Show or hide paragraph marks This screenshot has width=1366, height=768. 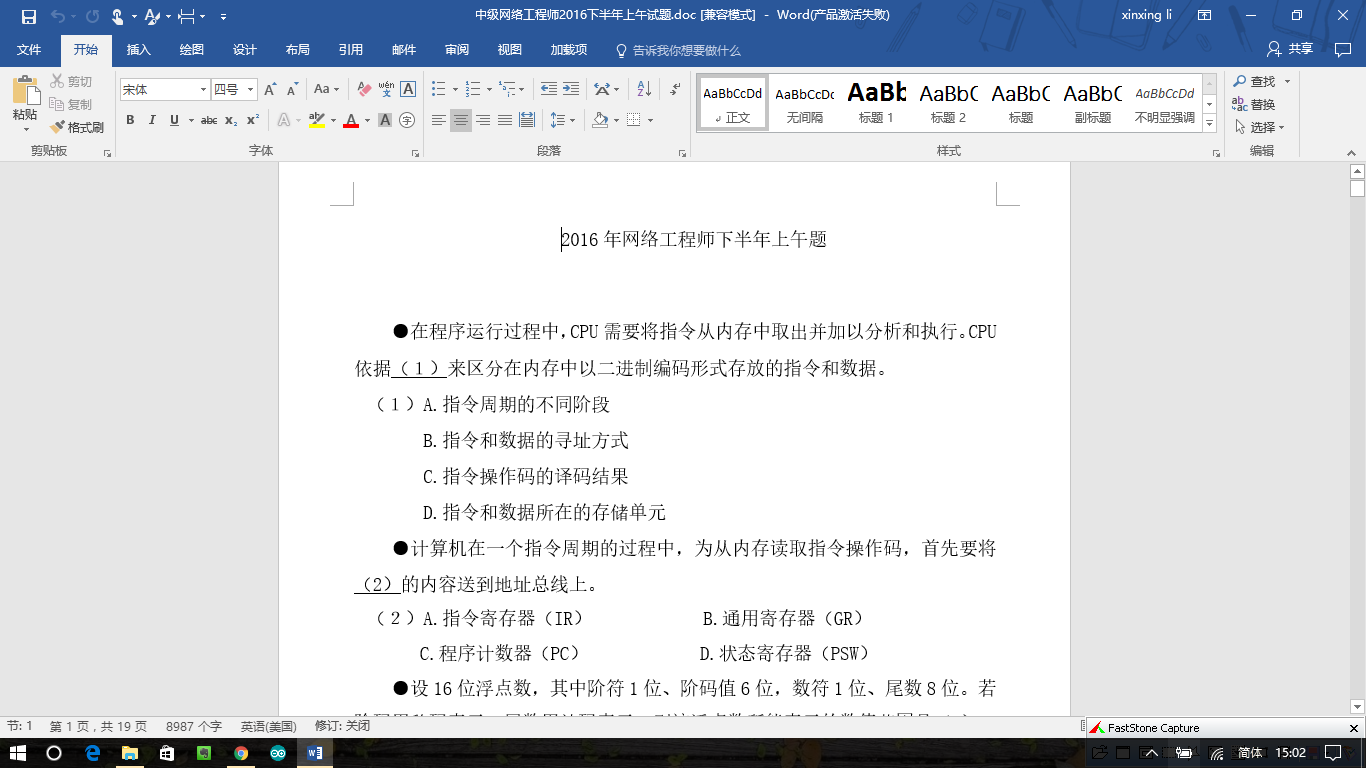coord(675,90)
